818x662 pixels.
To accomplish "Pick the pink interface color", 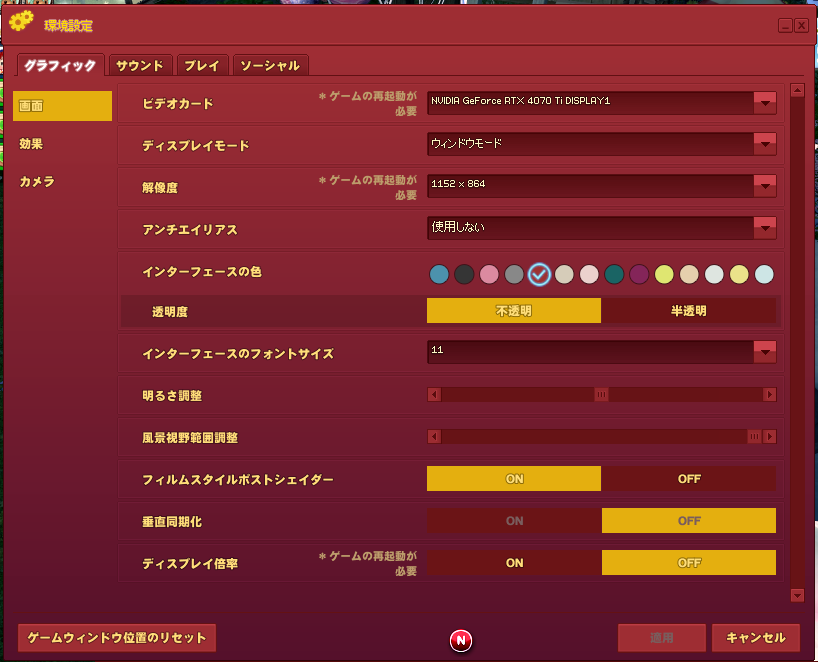I will [489, 274].
